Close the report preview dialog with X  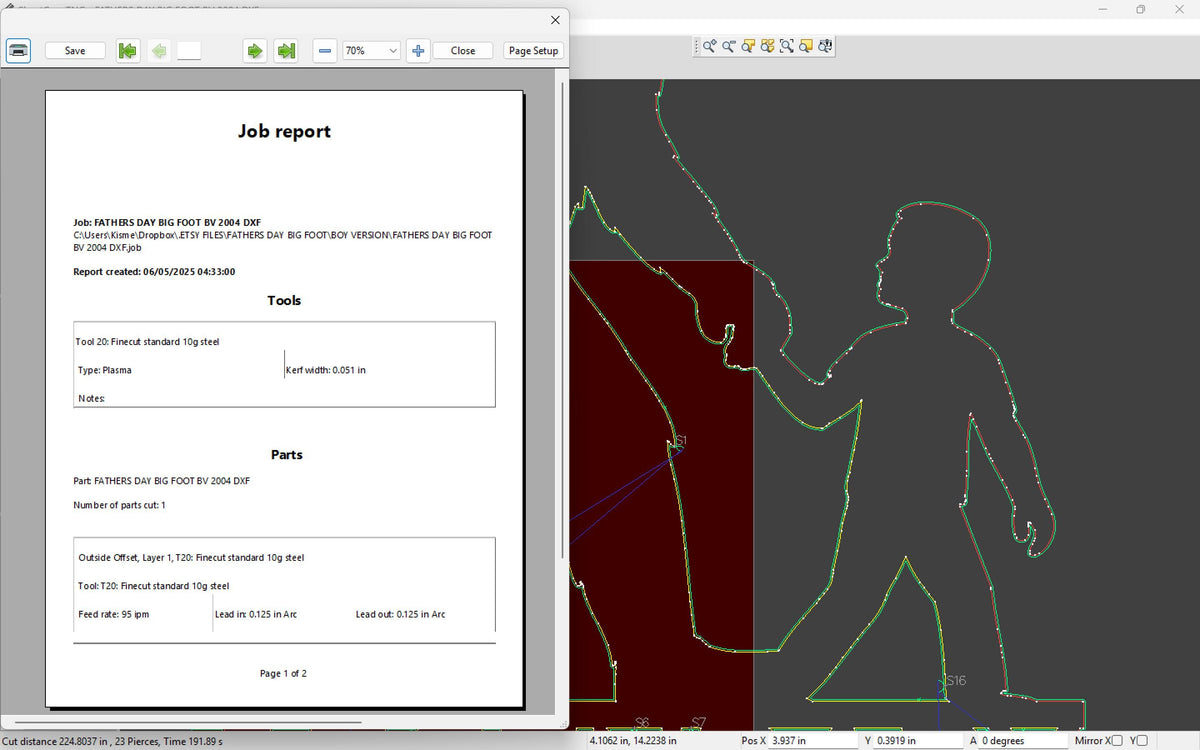[x=555, y=20]
